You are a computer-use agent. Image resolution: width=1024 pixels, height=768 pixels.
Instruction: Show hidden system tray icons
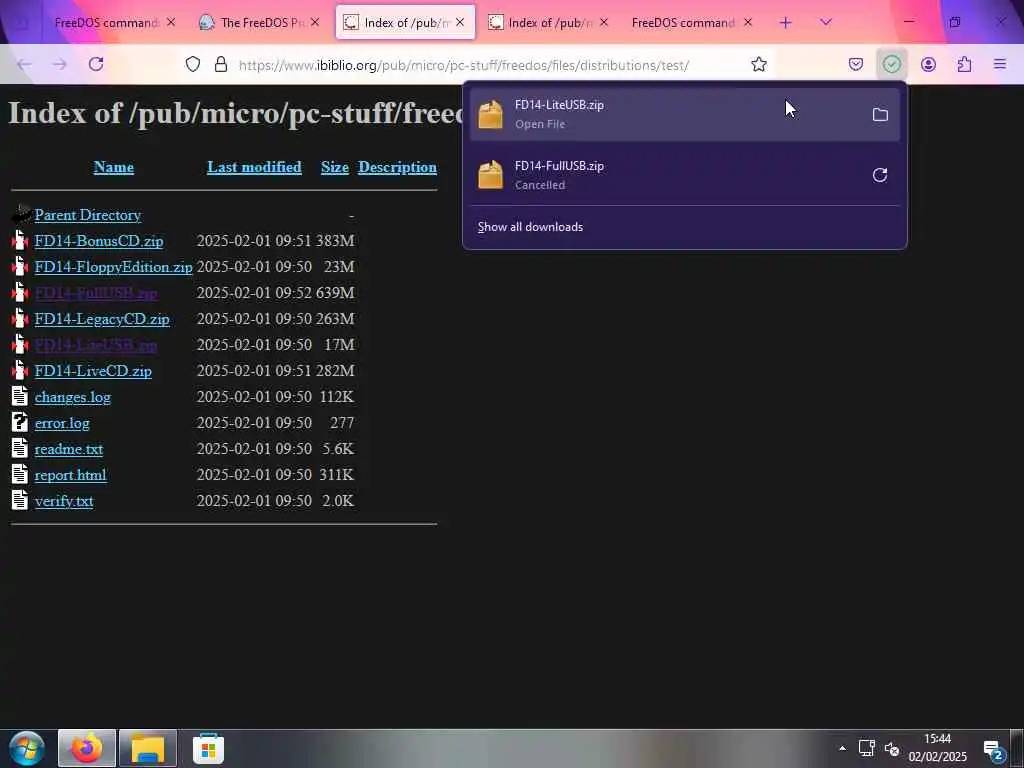click(842, 748)
